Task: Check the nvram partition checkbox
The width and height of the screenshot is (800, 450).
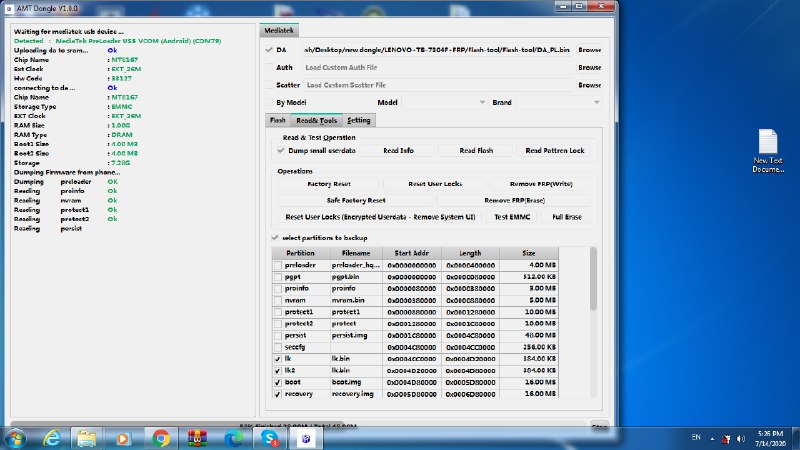Action: point(278,301)
